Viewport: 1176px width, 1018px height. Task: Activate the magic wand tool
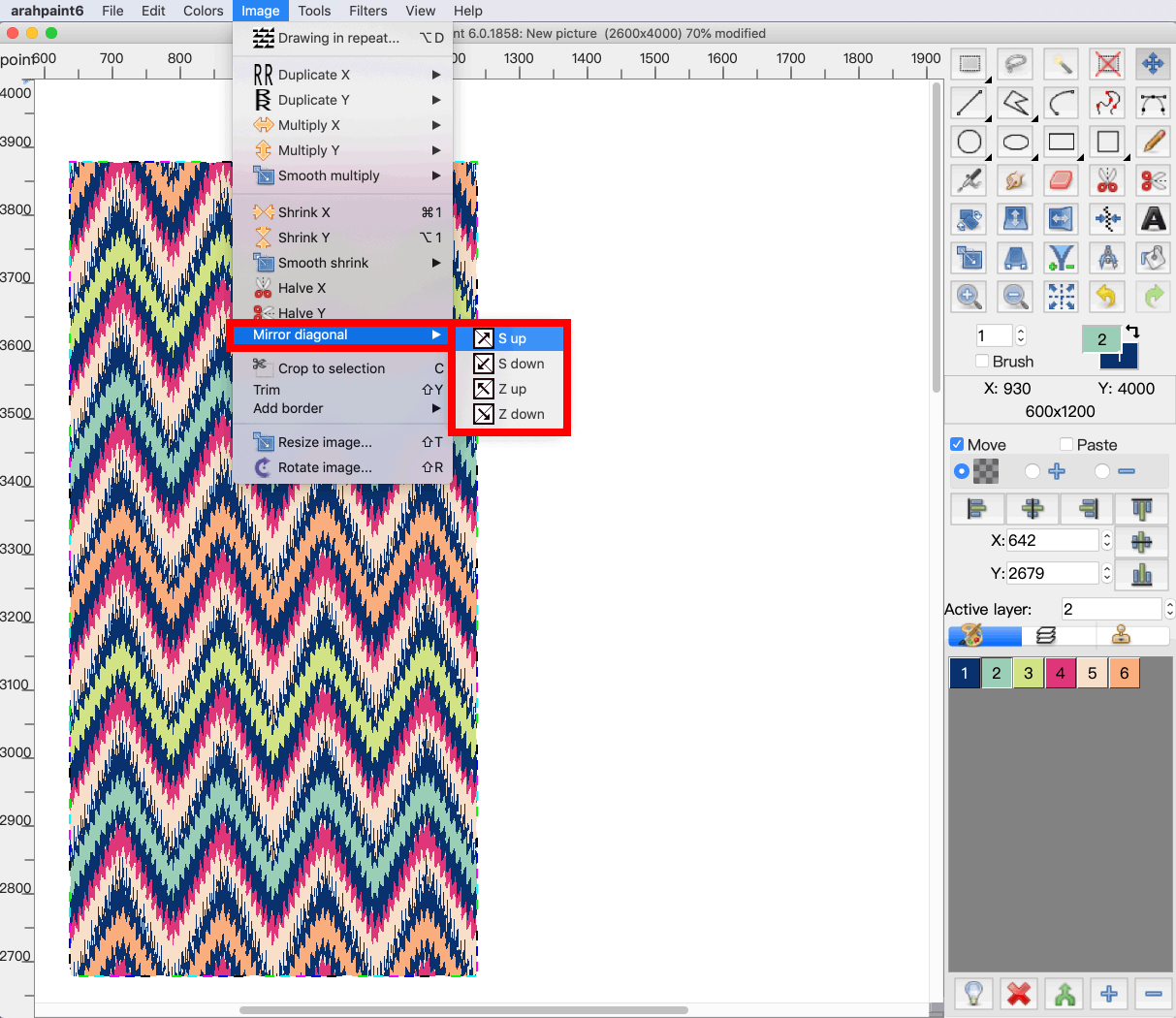tap(1062, 64)
